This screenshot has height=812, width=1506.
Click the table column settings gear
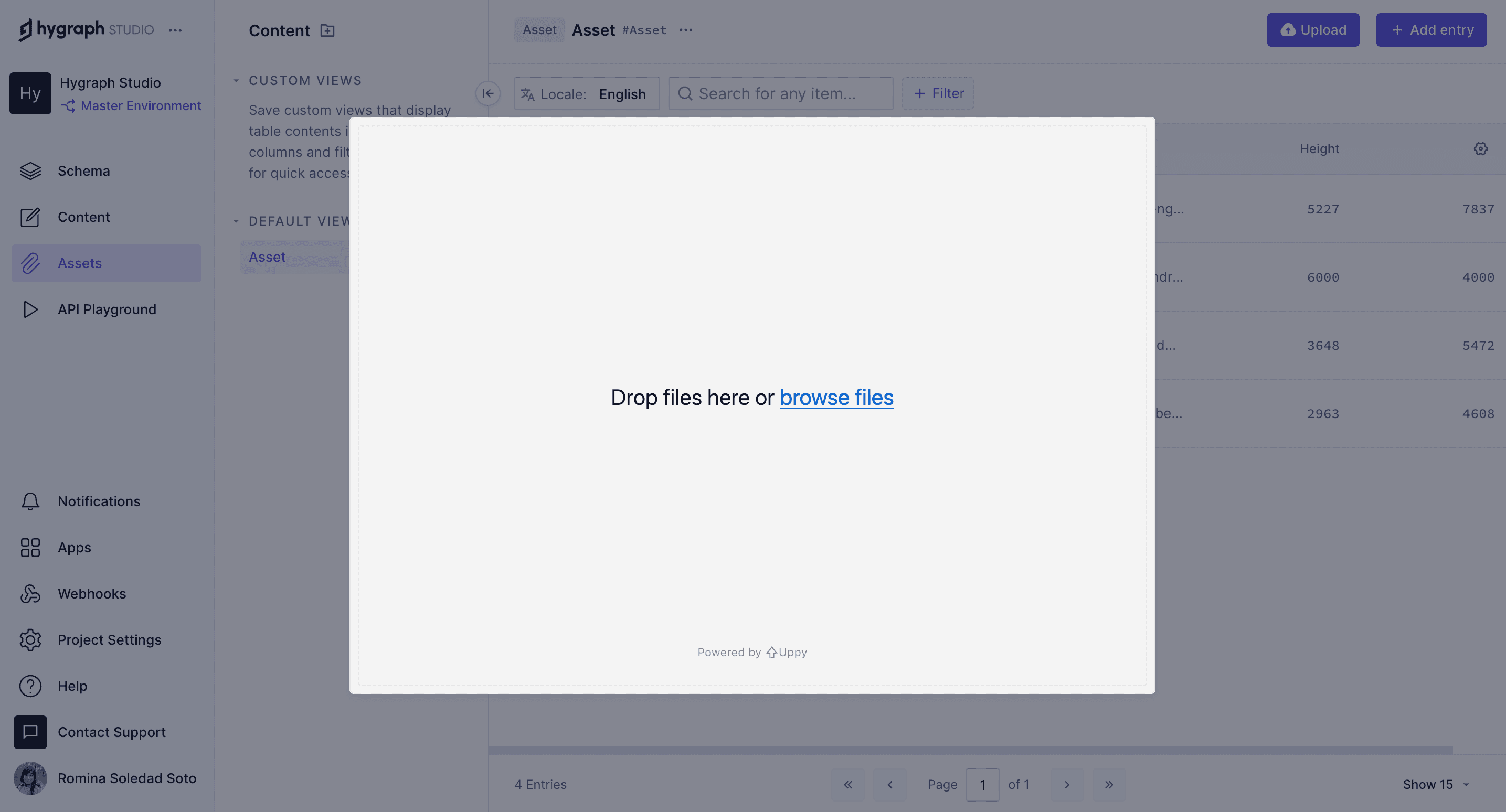(1480, 148)
